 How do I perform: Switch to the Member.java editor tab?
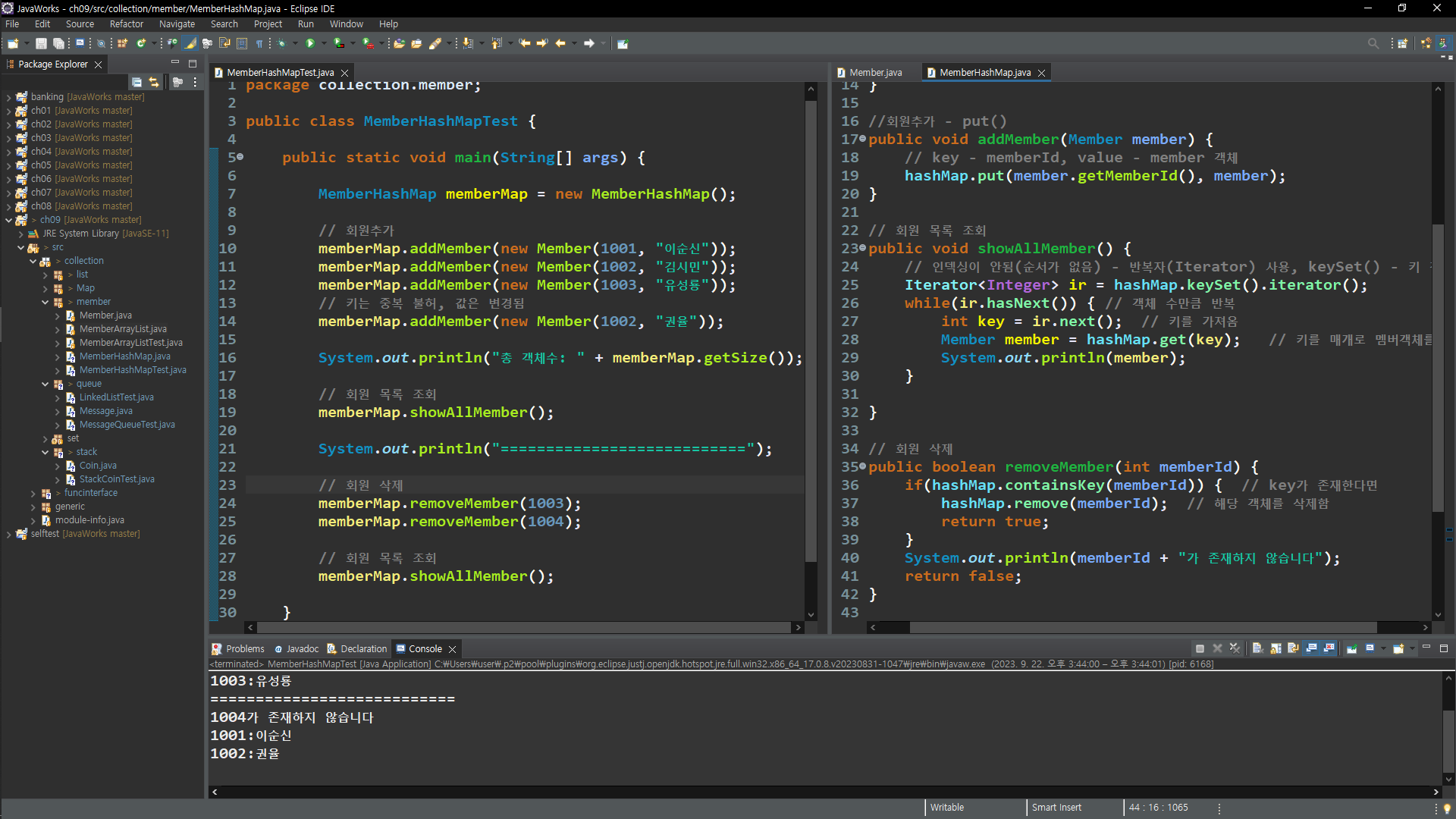click(x=874, y=73)
